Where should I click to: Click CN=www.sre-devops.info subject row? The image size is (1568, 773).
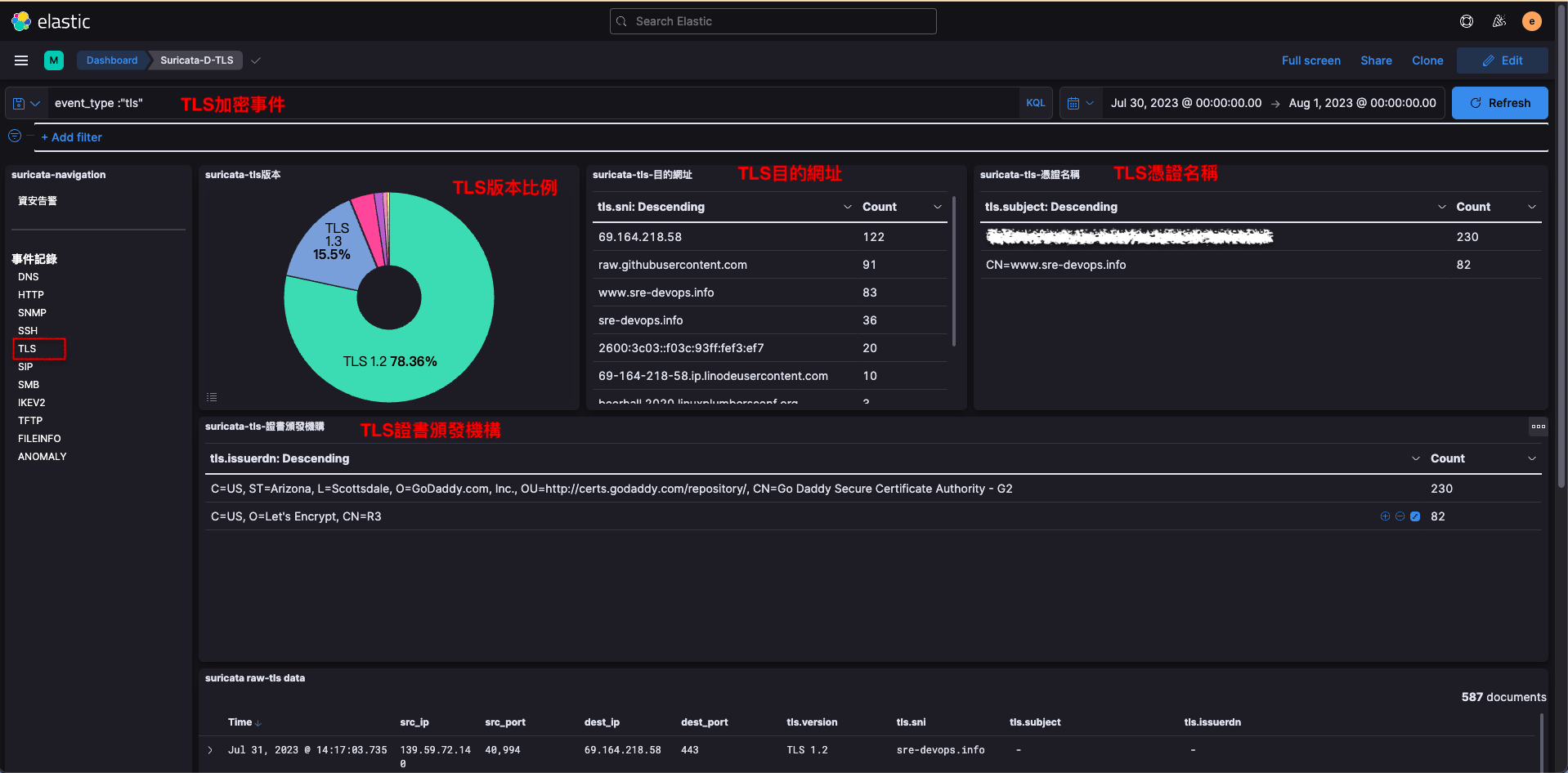click(x=1261, y=265)
